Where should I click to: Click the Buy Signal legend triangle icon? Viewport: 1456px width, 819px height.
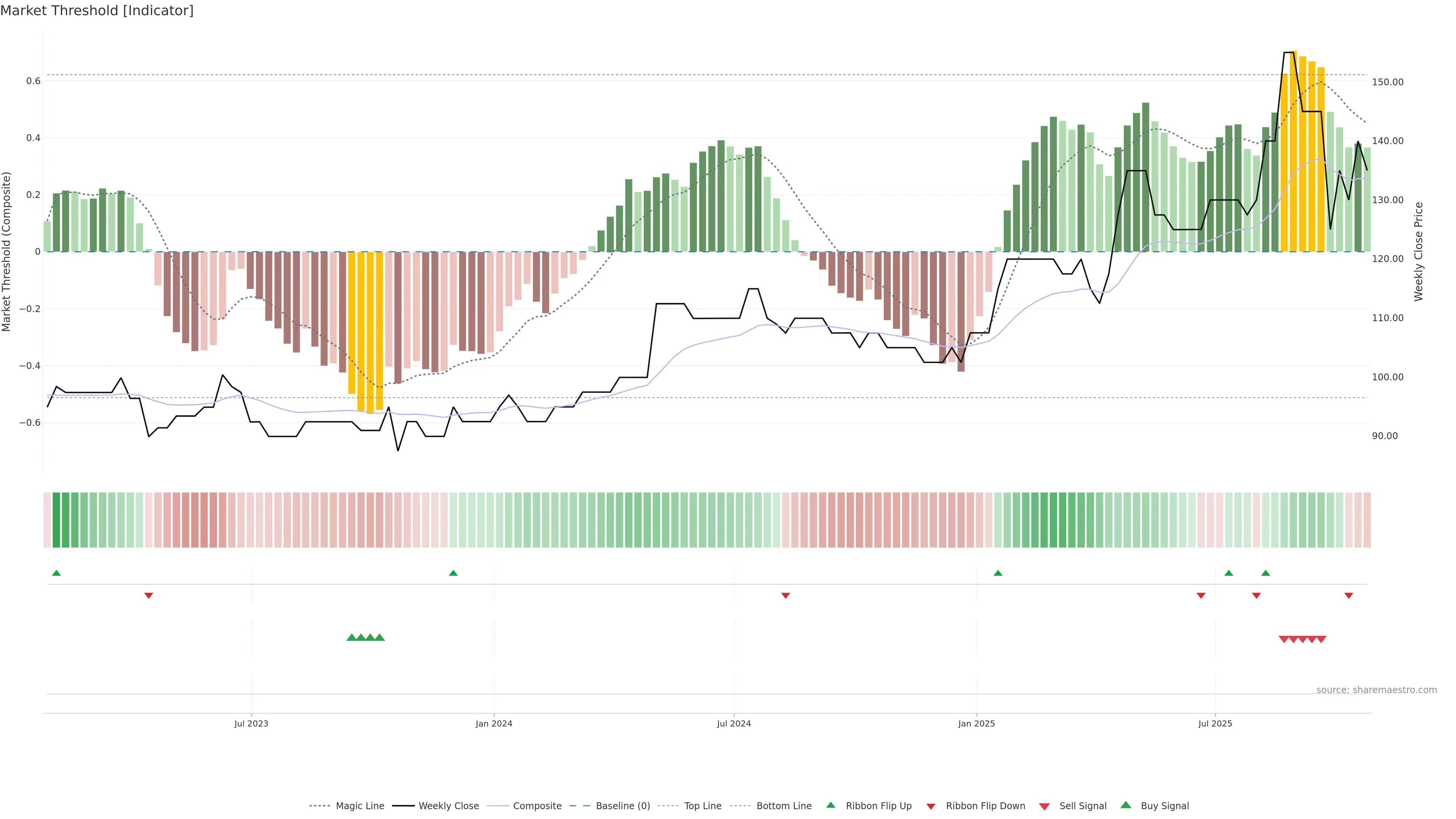pyautogui.click(x=1126, y=805)
